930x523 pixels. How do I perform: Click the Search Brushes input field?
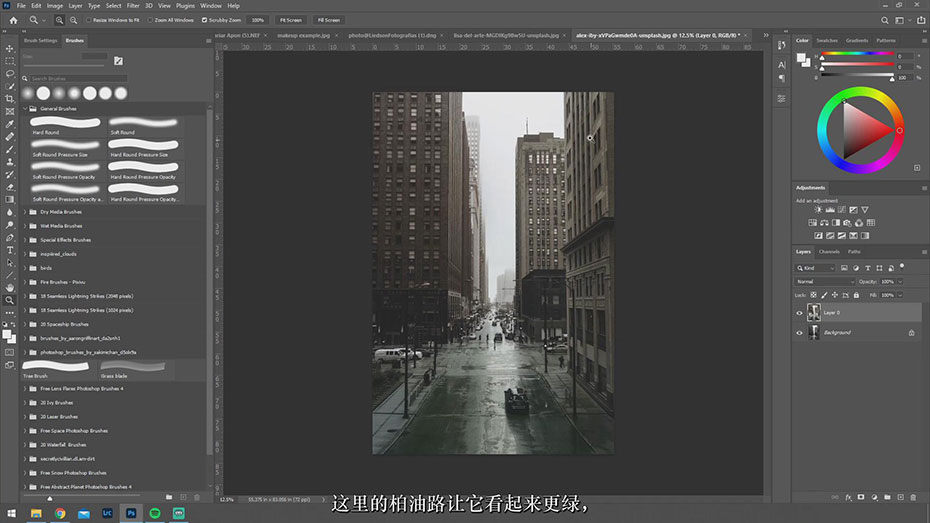[x=78, y=78]
